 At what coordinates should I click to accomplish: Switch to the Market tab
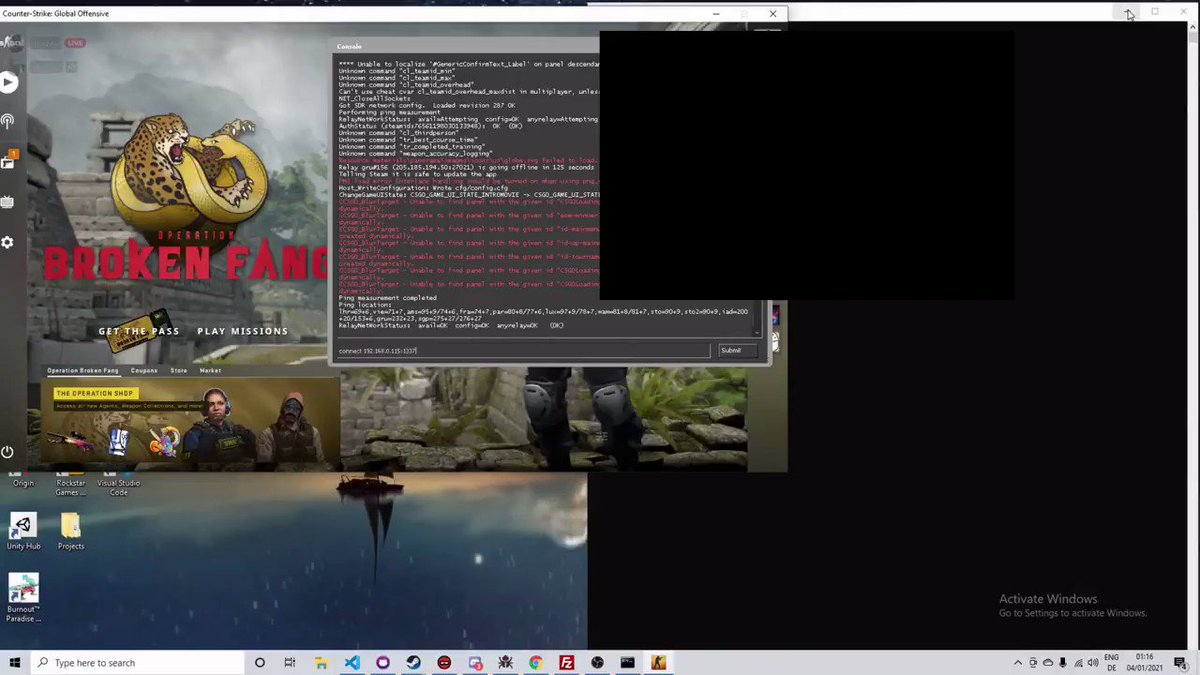pos(210,370)
